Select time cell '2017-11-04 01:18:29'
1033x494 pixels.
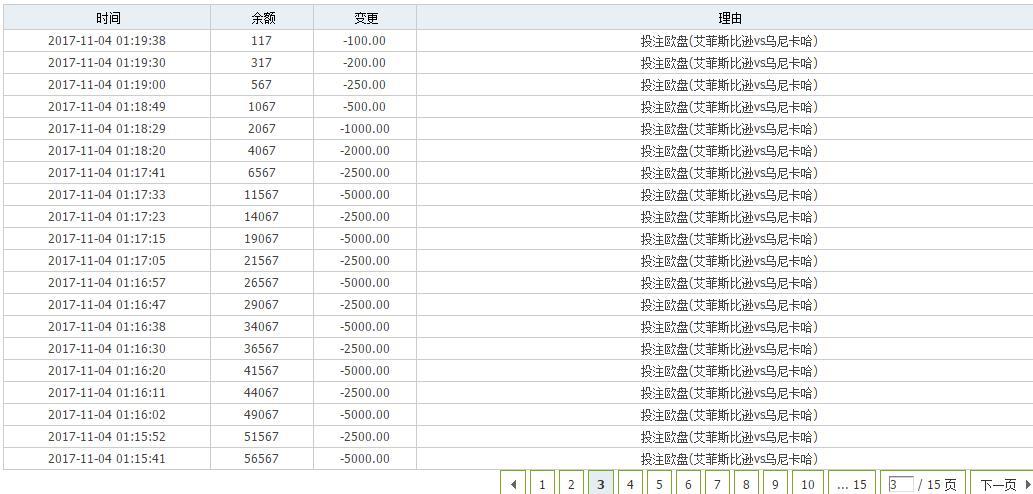[107, 128]
